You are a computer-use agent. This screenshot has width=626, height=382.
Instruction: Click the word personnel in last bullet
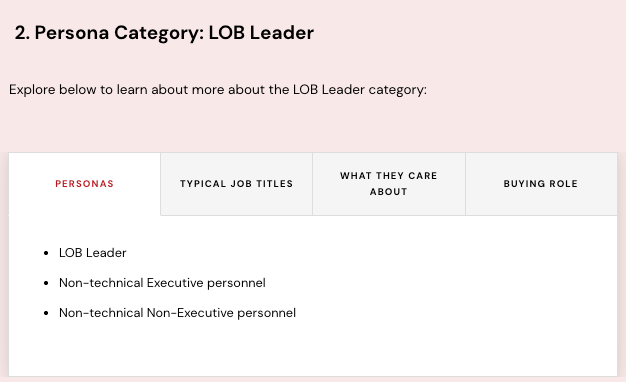pos(266,313)
